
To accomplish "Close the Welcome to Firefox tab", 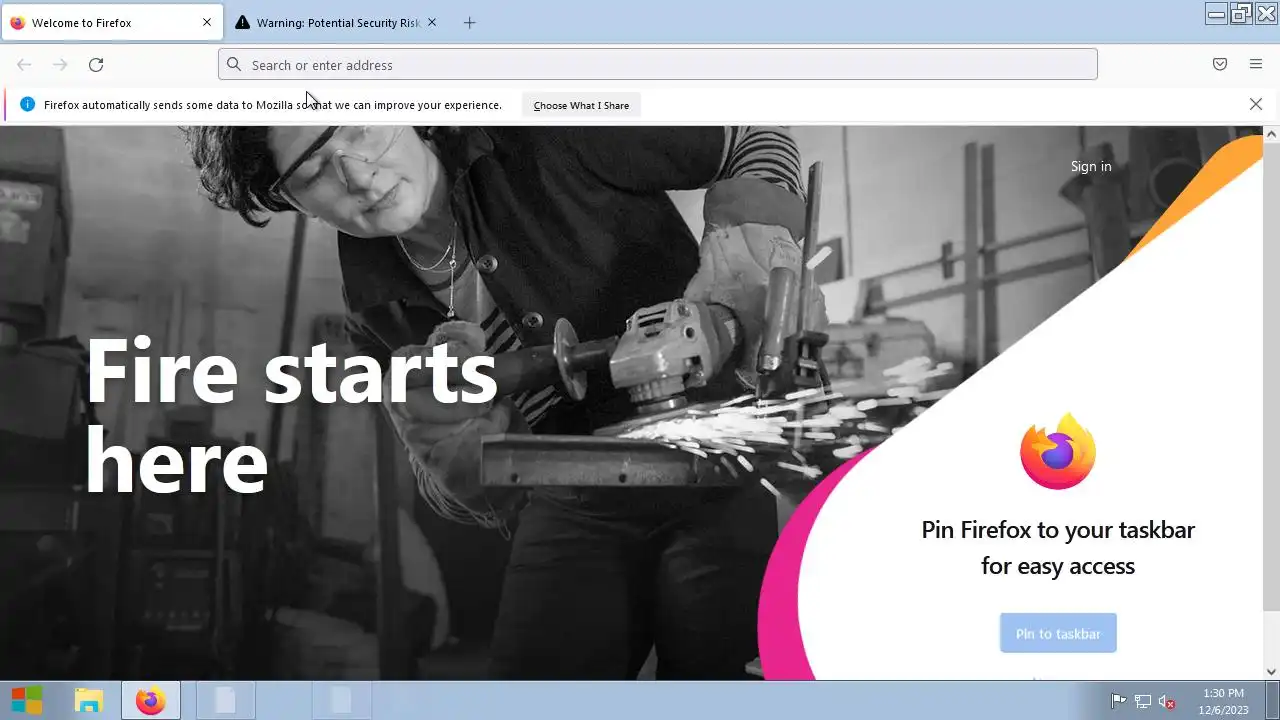I will (207, 22).
